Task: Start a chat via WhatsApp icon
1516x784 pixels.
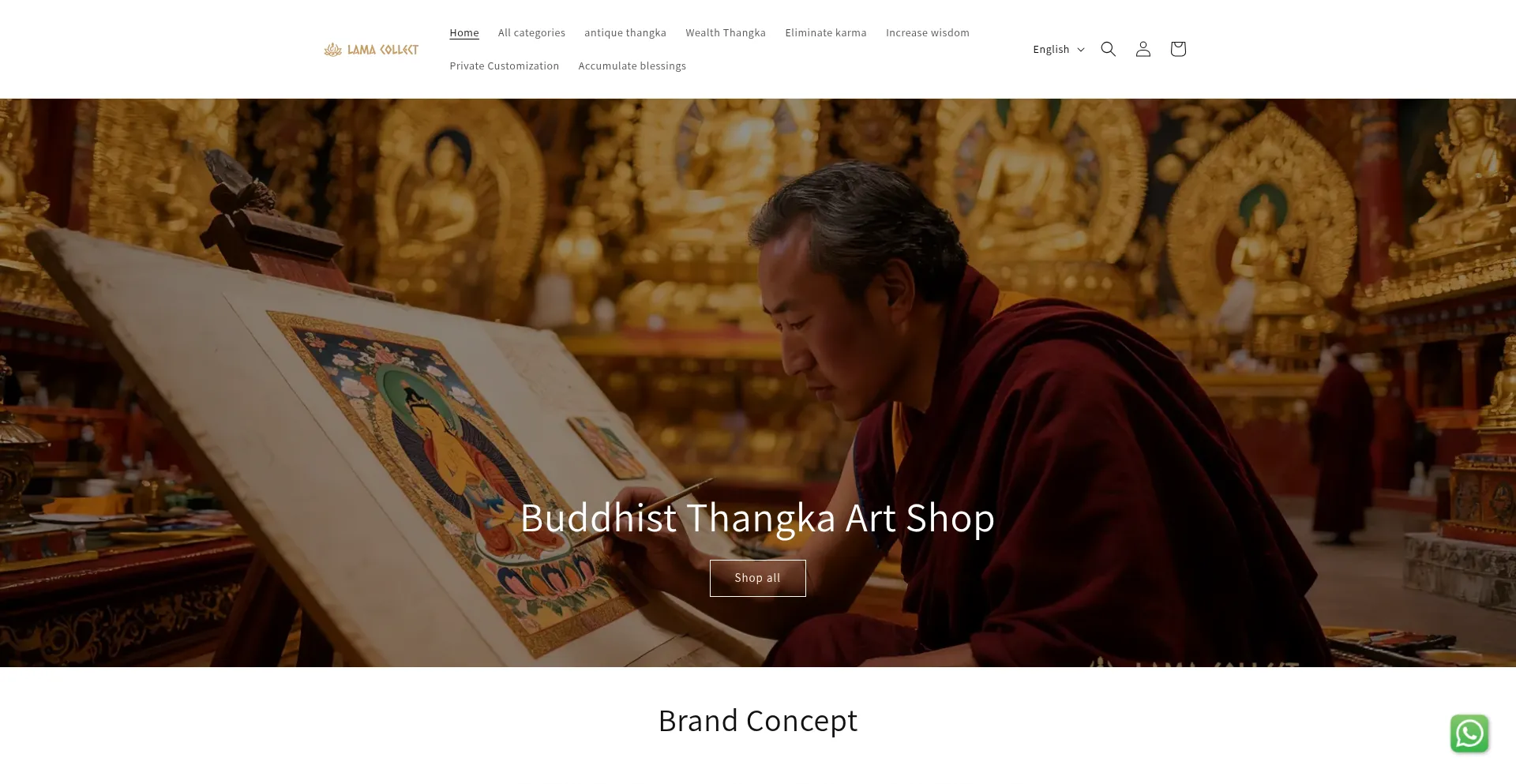Action: 1469,733
